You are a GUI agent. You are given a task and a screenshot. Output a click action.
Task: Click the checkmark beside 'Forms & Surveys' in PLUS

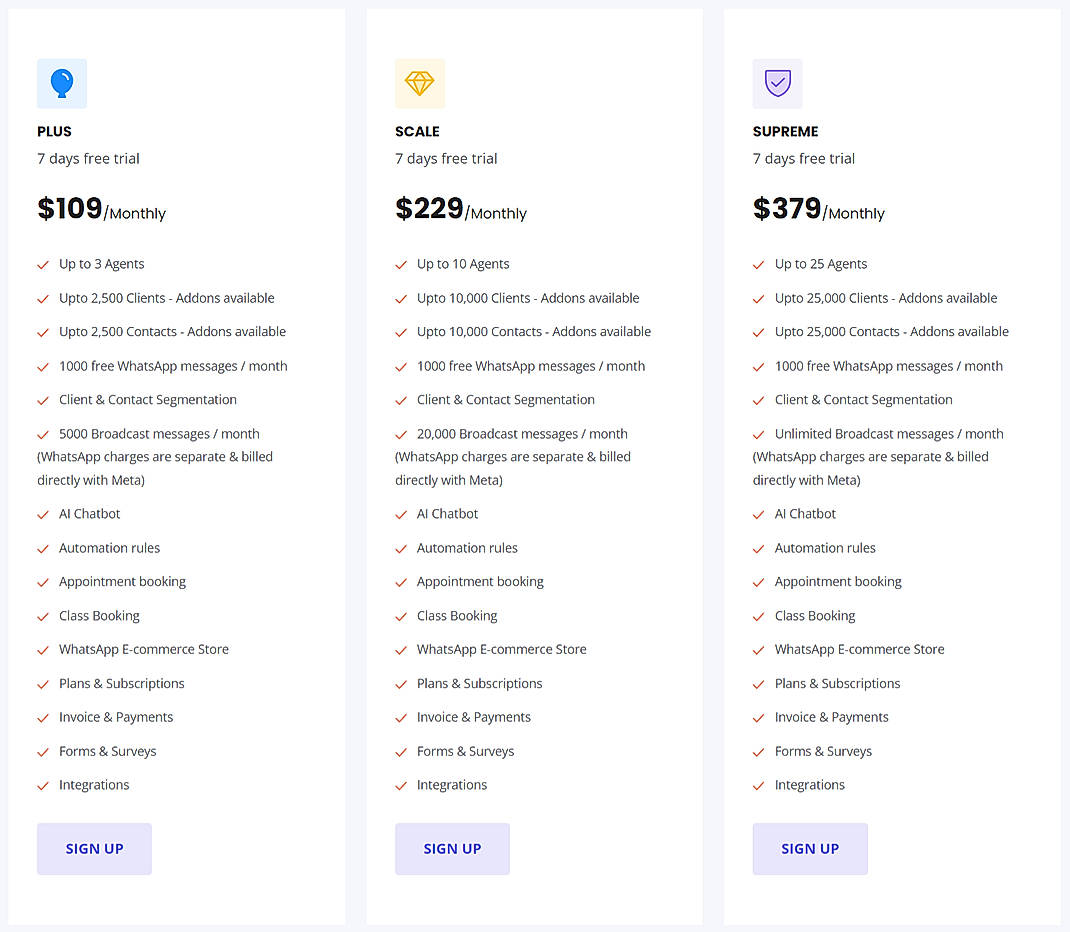[x=42, y=751]
